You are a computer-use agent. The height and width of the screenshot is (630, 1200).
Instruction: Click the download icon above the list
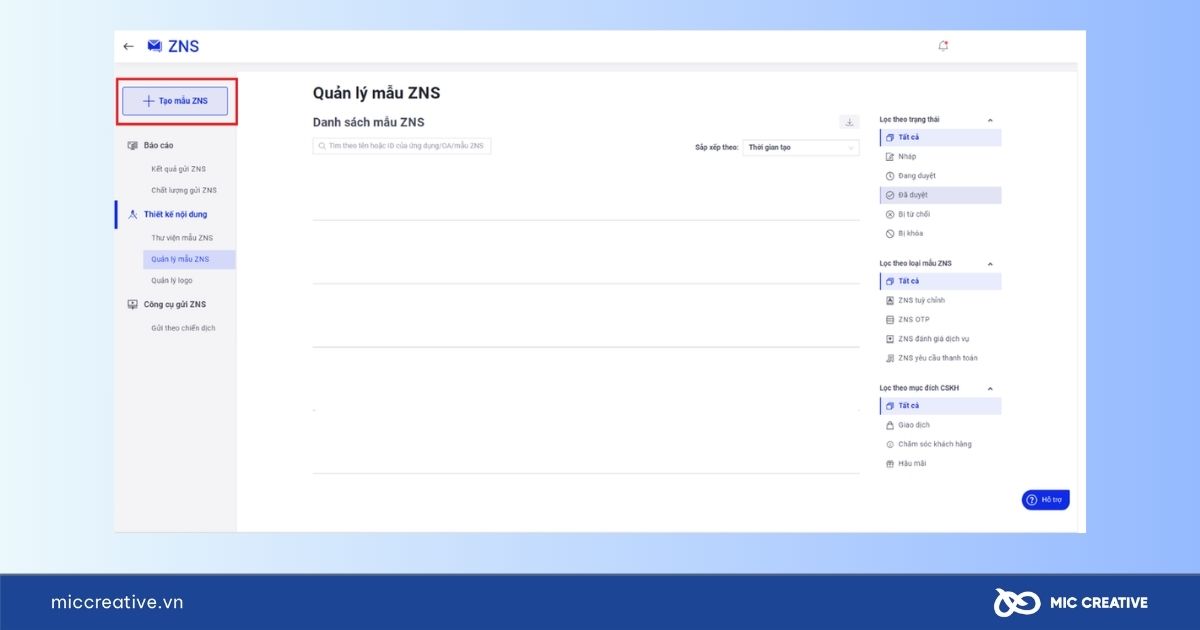(849, 122)
